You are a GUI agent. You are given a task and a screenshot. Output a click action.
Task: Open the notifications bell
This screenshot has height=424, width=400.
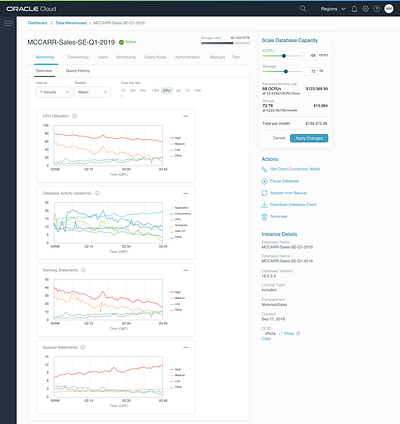pos(354,9)
